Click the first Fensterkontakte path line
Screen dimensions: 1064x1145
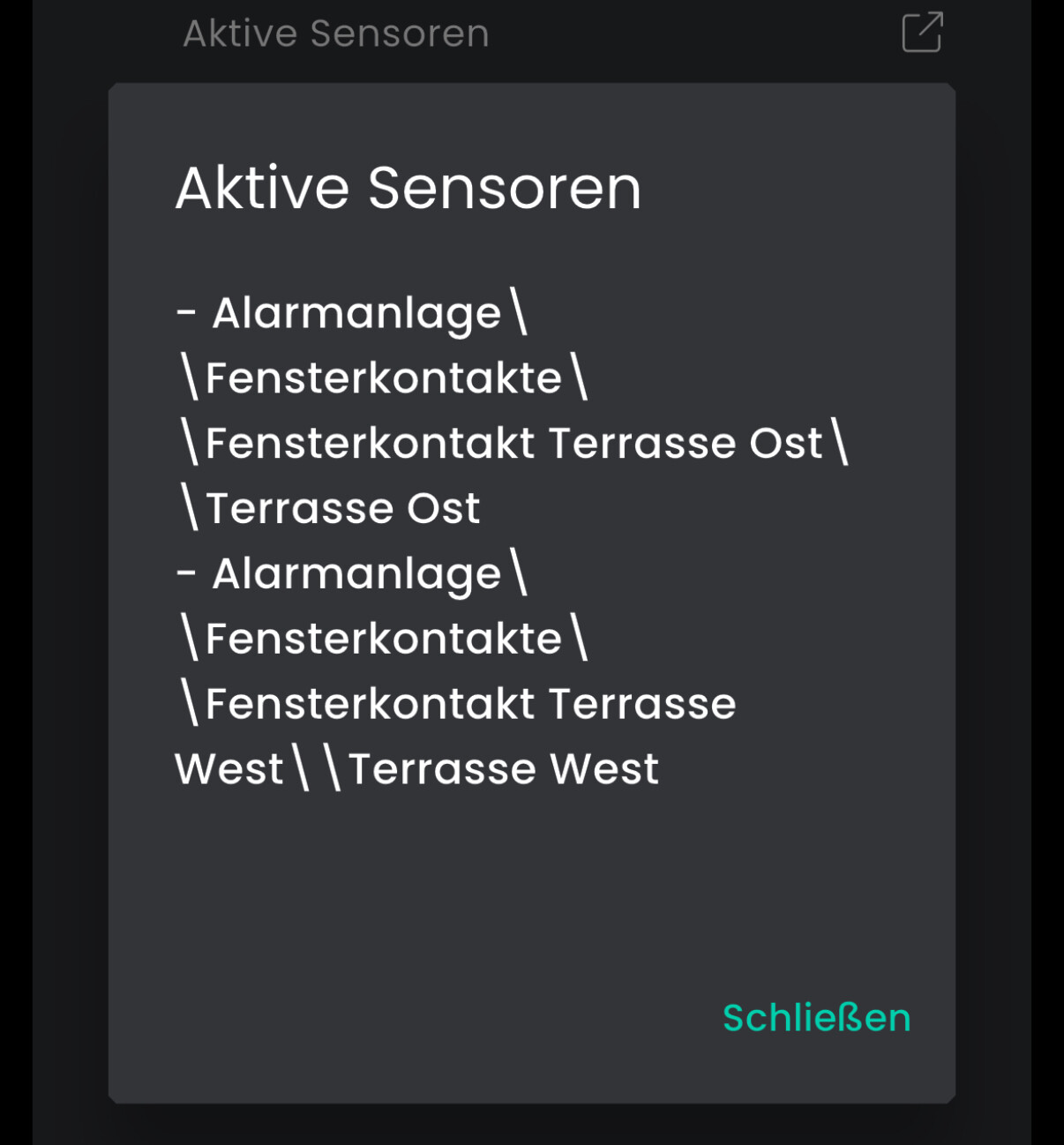(383, 378)
